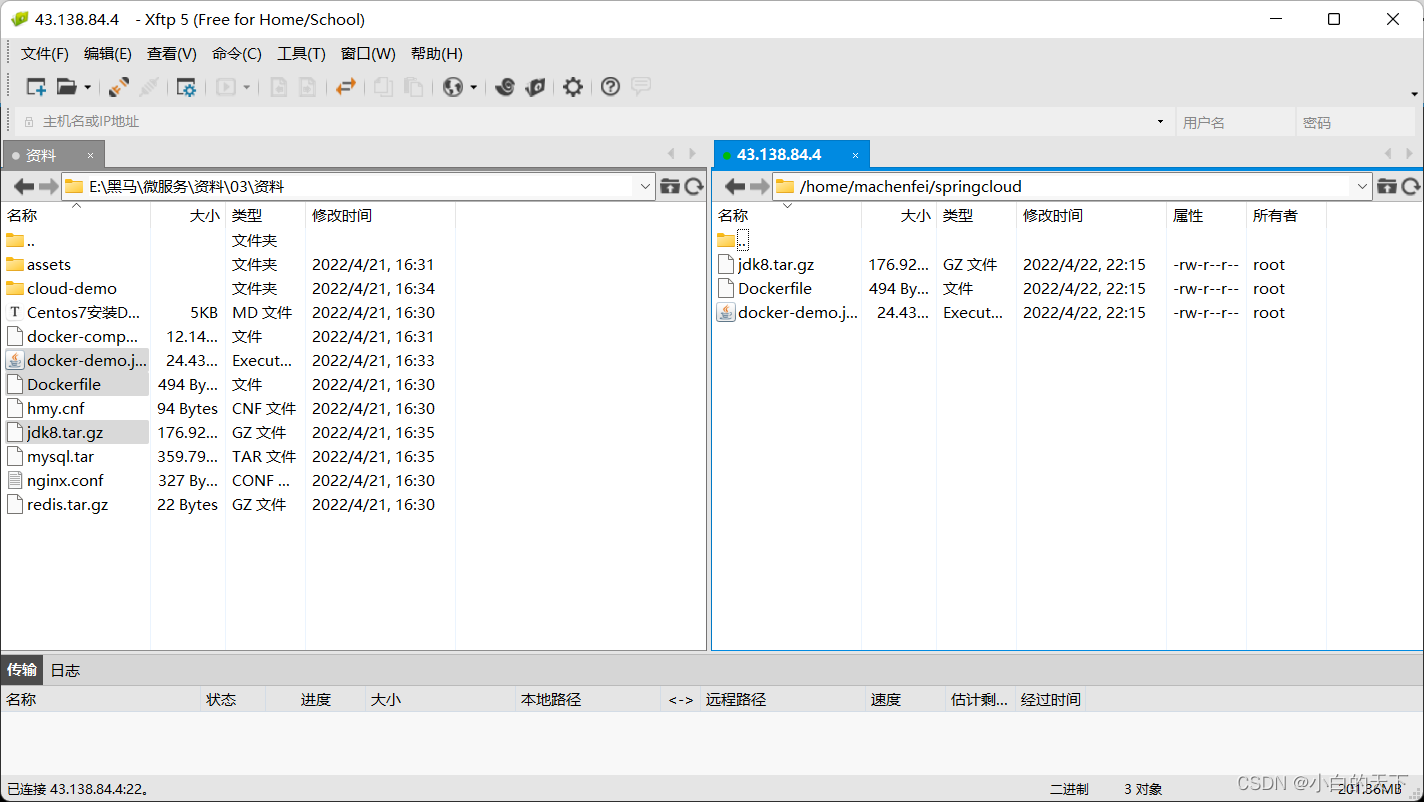
Task: Click the Help question mark icon
Action: (610, 87)
